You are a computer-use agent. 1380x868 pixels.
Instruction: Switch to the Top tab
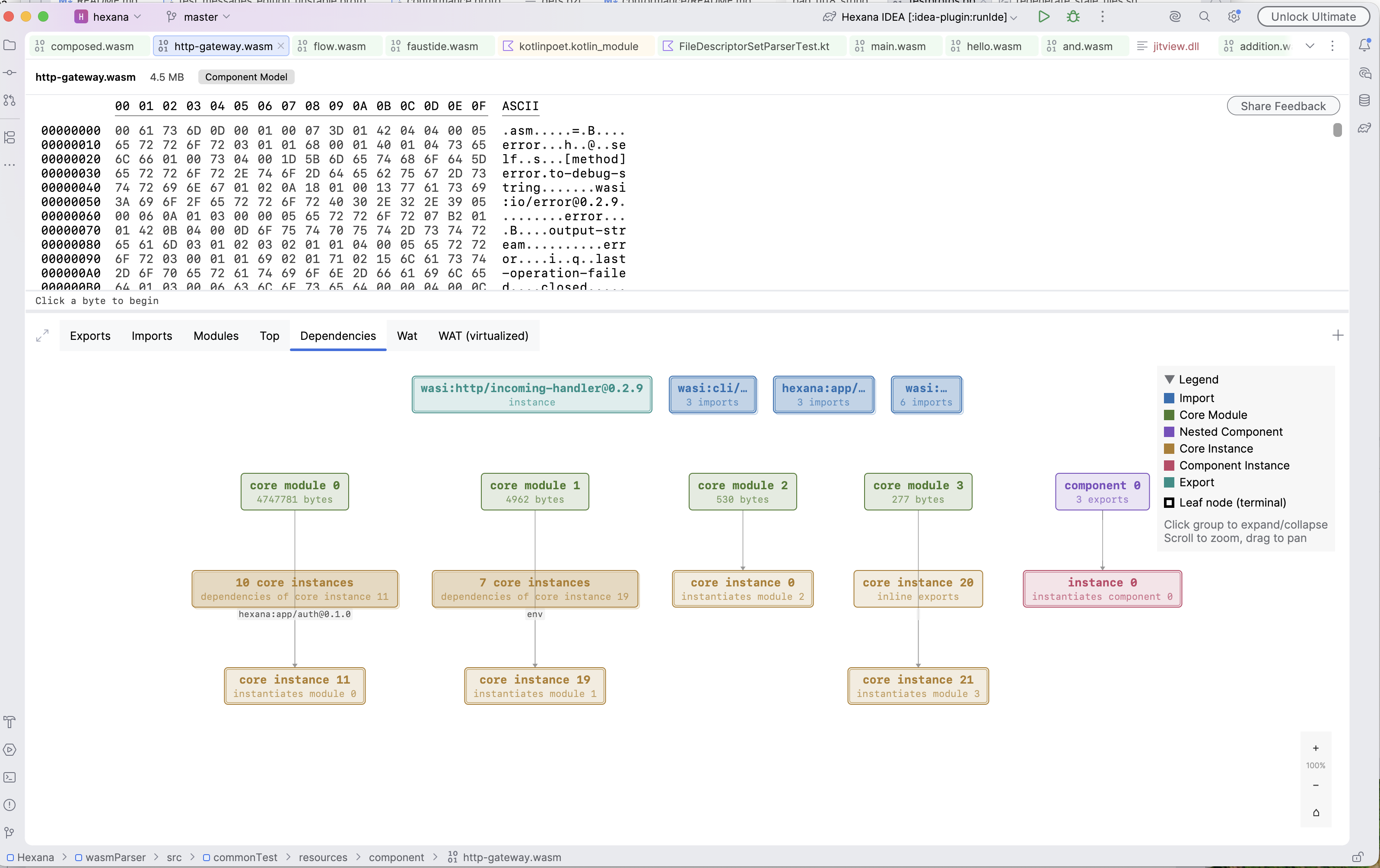pyautogui.click(x=269, y=336)
